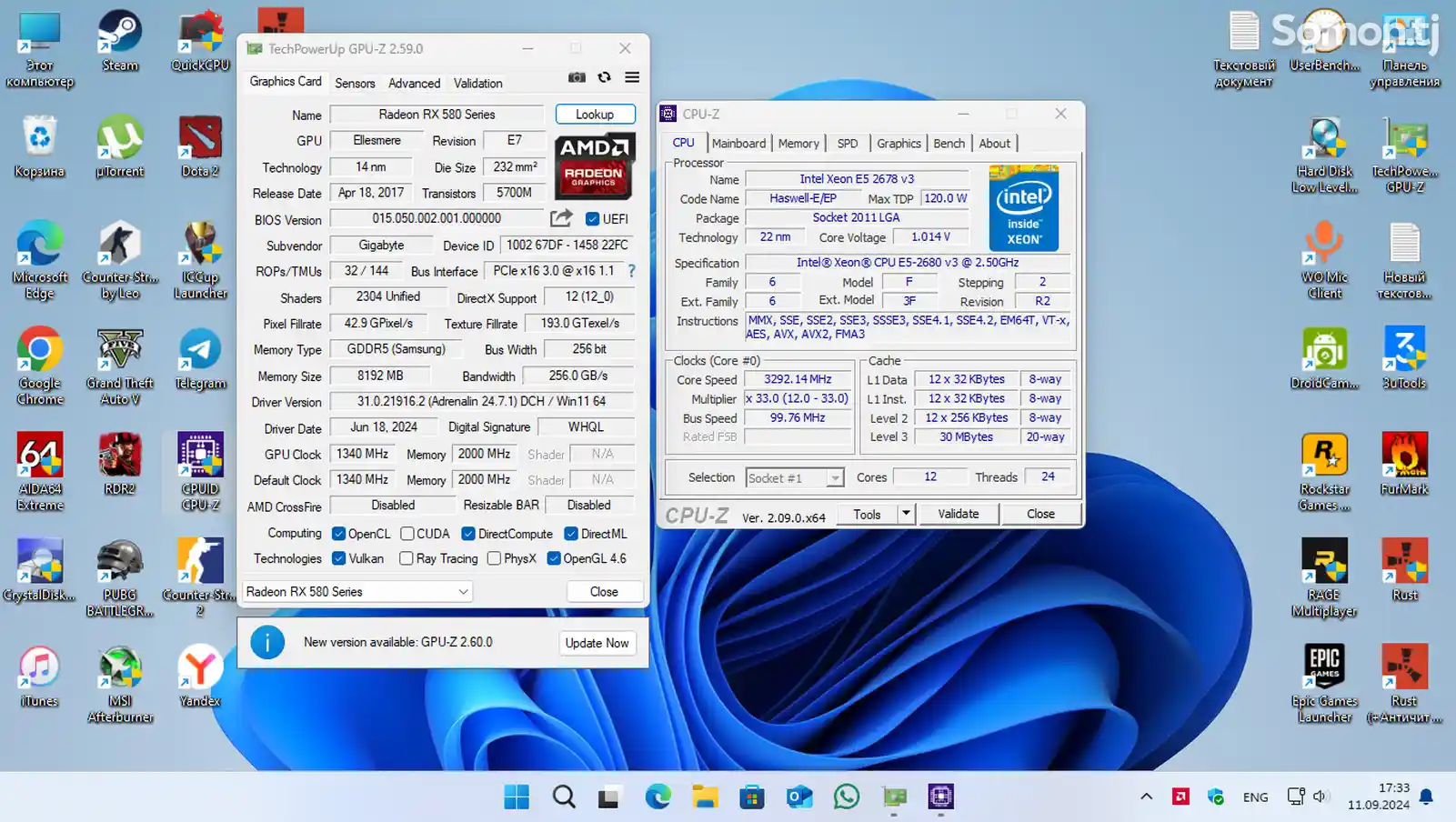
Task: Select the FurMark desktop icon
Action: [1404, 464]
